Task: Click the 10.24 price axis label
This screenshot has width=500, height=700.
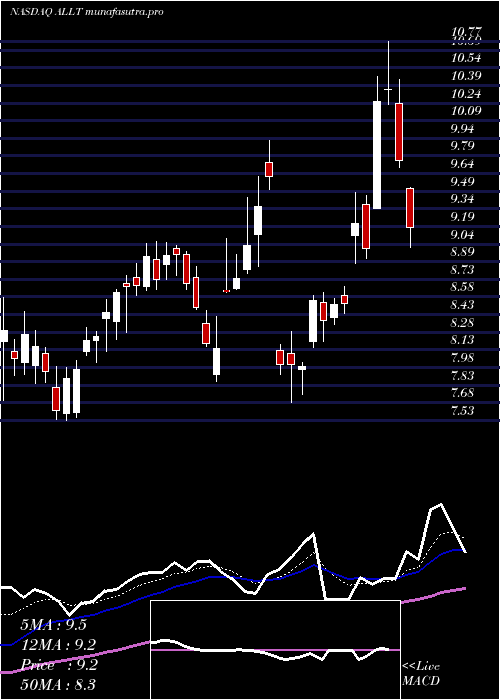Action: pos(467,93)
